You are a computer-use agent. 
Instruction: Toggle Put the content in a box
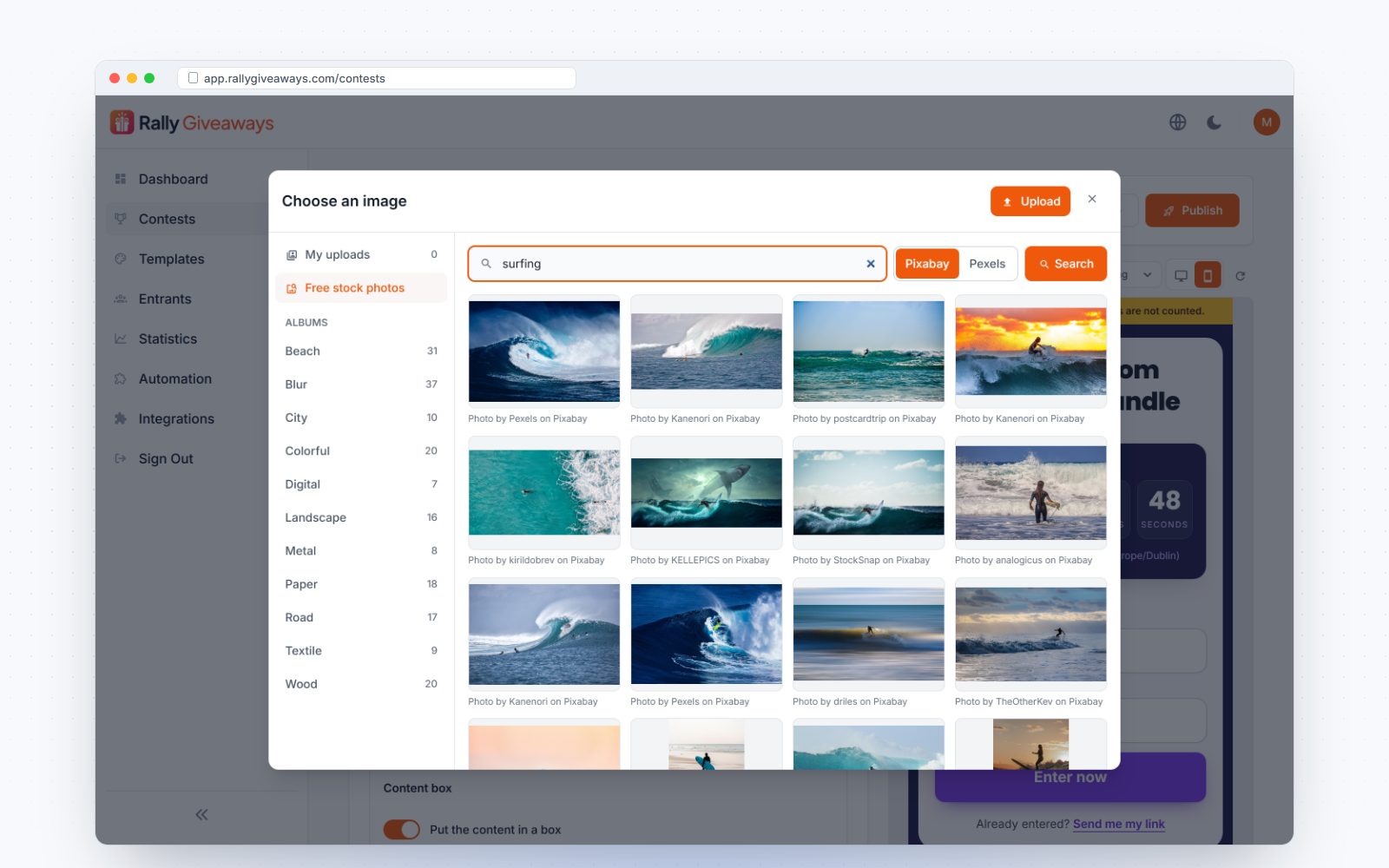pos(401,829)
